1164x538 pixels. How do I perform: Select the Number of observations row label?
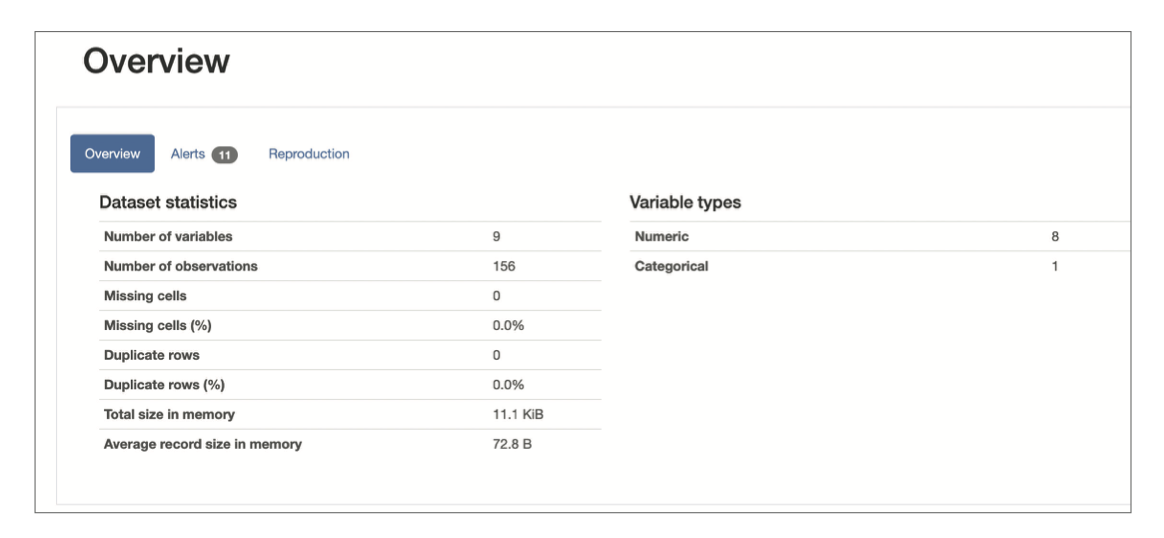tap(181, 266)
